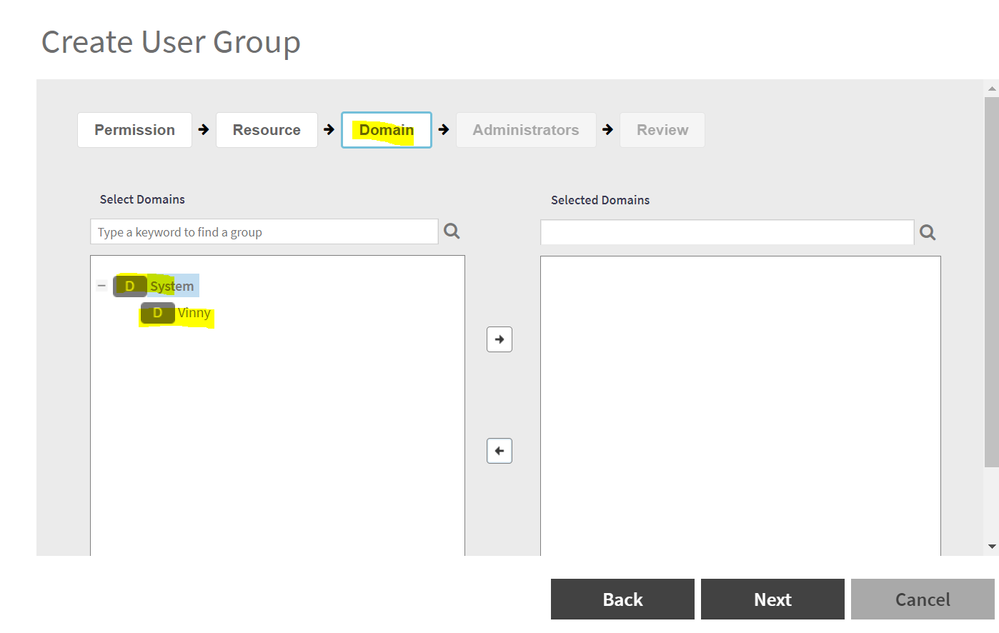Click the move-right arrow to add domain

[499, 339]
